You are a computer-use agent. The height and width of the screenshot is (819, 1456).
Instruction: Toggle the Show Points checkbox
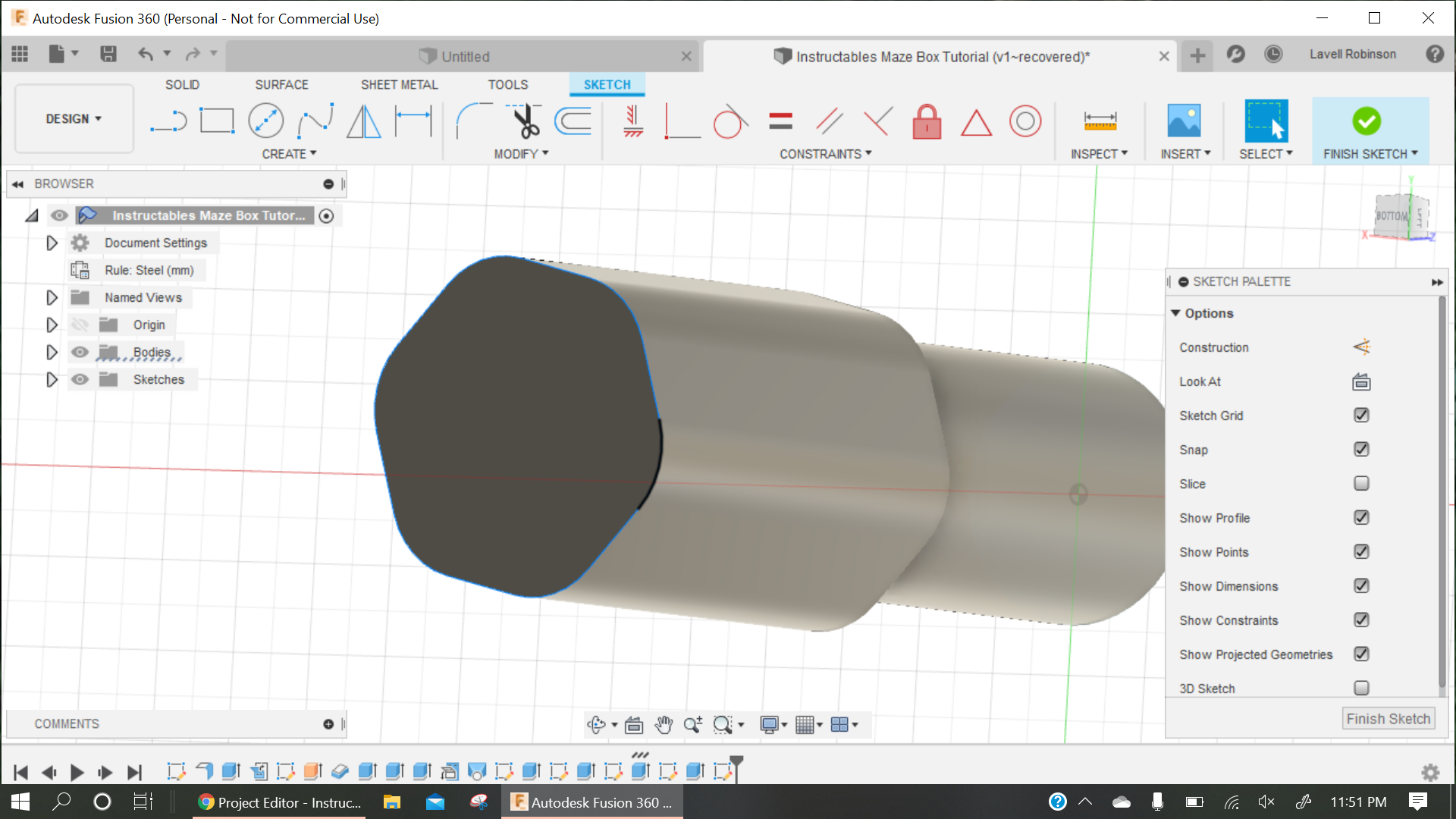[1361, 552]
